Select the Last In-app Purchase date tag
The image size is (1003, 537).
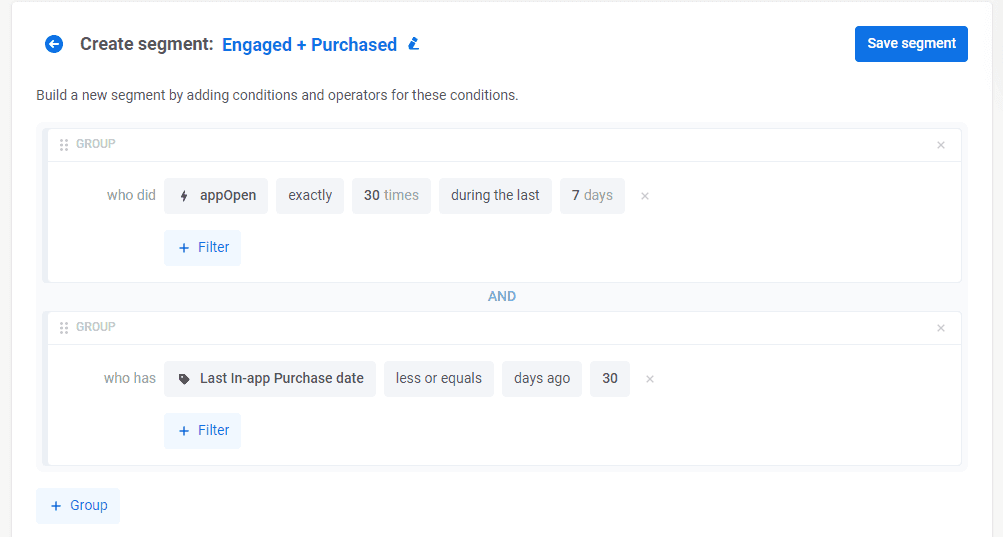270,379
